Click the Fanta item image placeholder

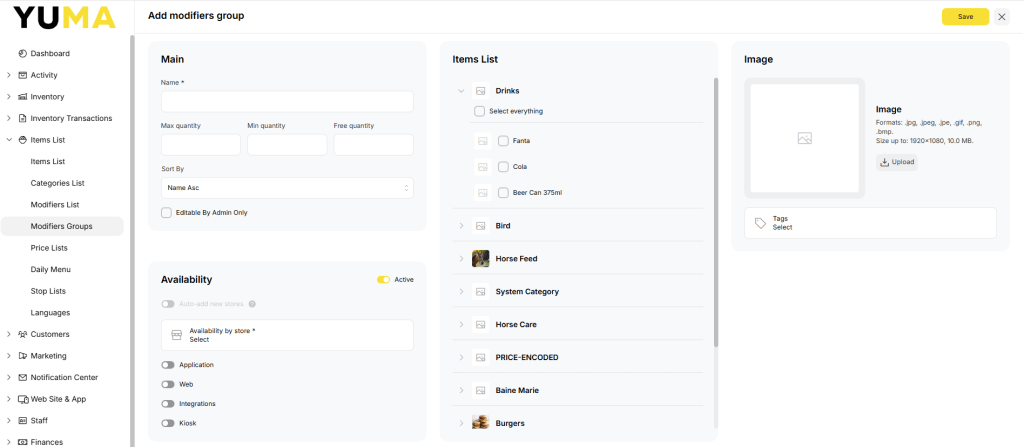(483, 141)
